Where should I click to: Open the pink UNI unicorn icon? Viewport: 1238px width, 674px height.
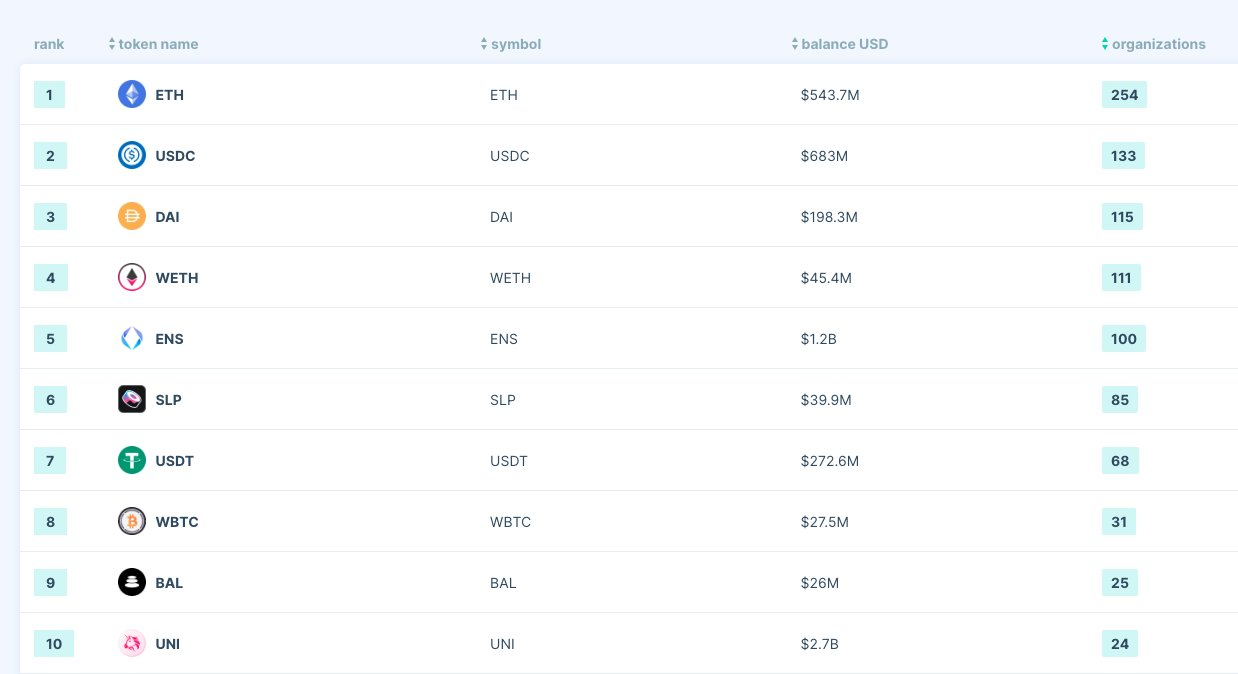click(x=132, y=644)
